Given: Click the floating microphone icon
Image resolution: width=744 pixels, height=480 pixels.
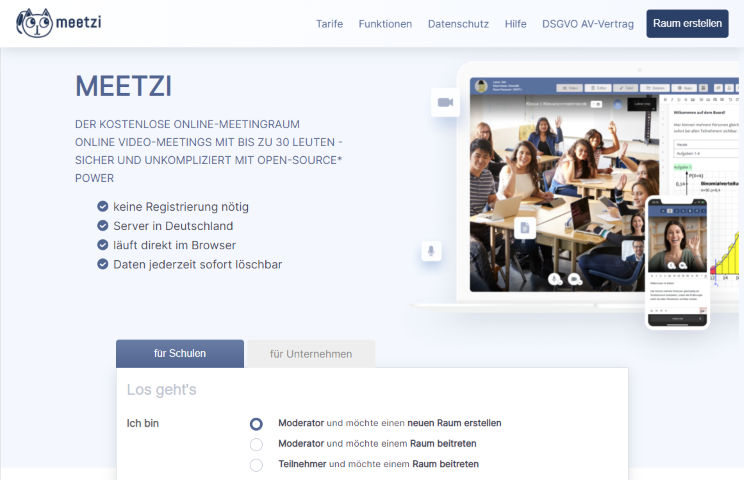Looking at the screenshot, I should click(x=431, y=251).
